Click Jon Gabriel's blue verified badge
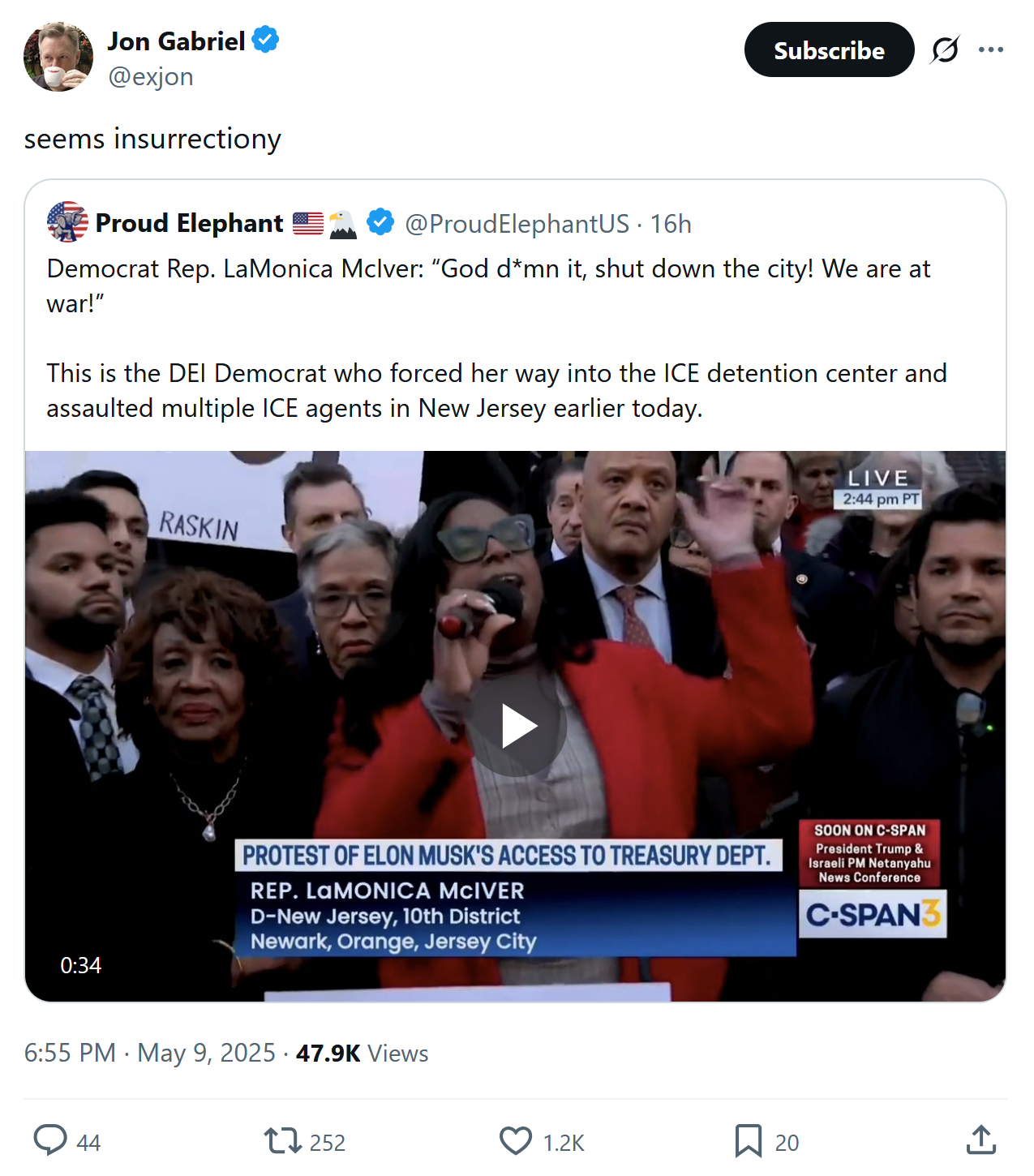1034x1176 pixels. pos(266,40)
